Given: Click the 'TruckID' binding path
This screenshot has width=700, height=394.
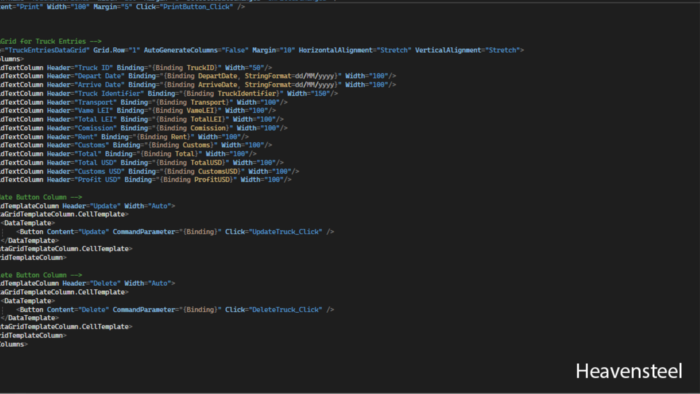Looking at the screenshot, I should point(201,67).
